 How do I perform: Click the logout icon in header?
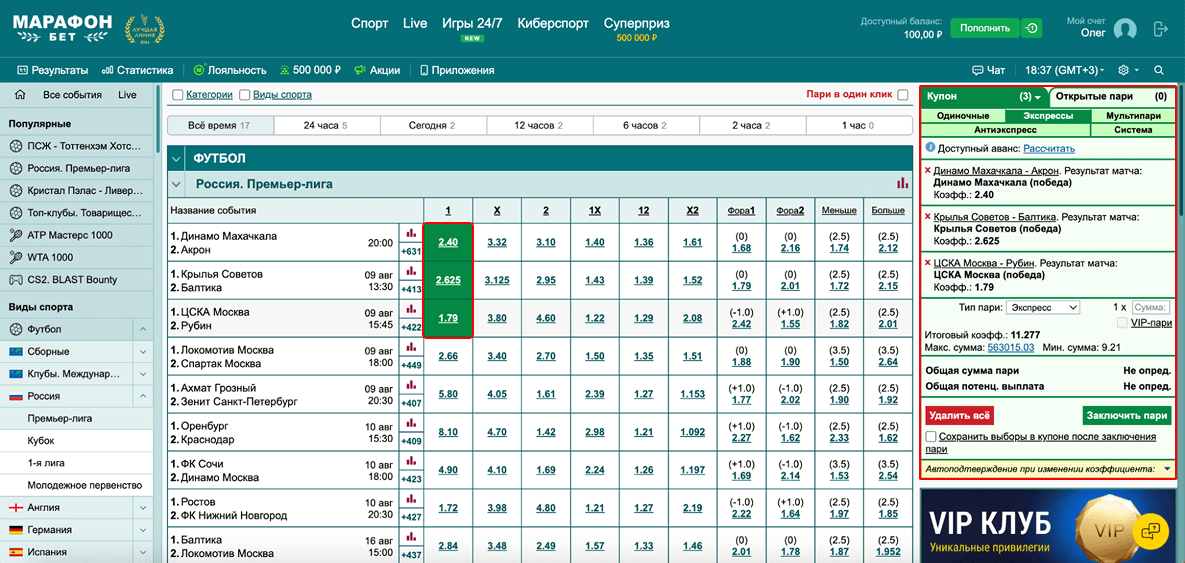tap(1160, 29)
